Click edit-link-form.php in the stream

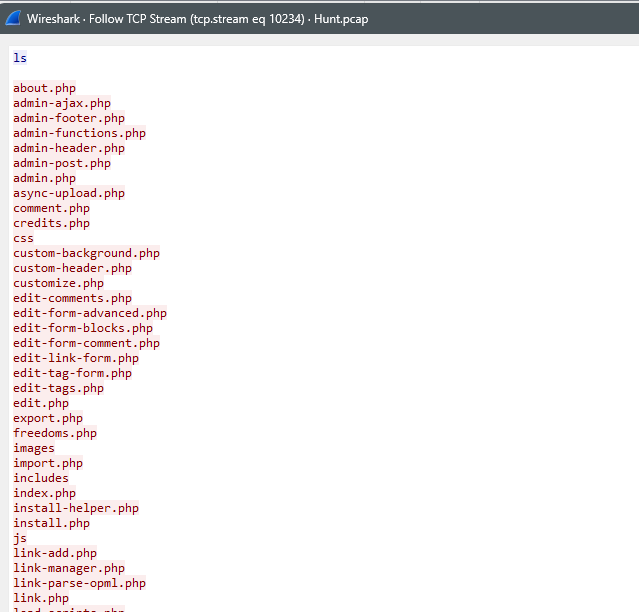coord(76,358)
